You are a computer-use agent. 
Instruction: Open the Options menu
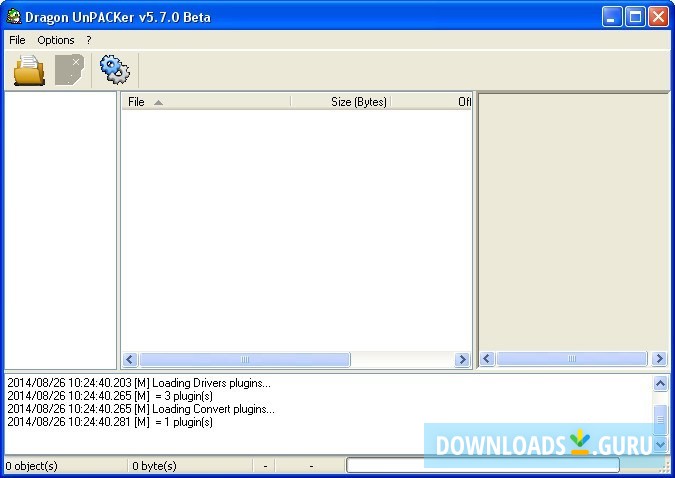click(56, 40)
